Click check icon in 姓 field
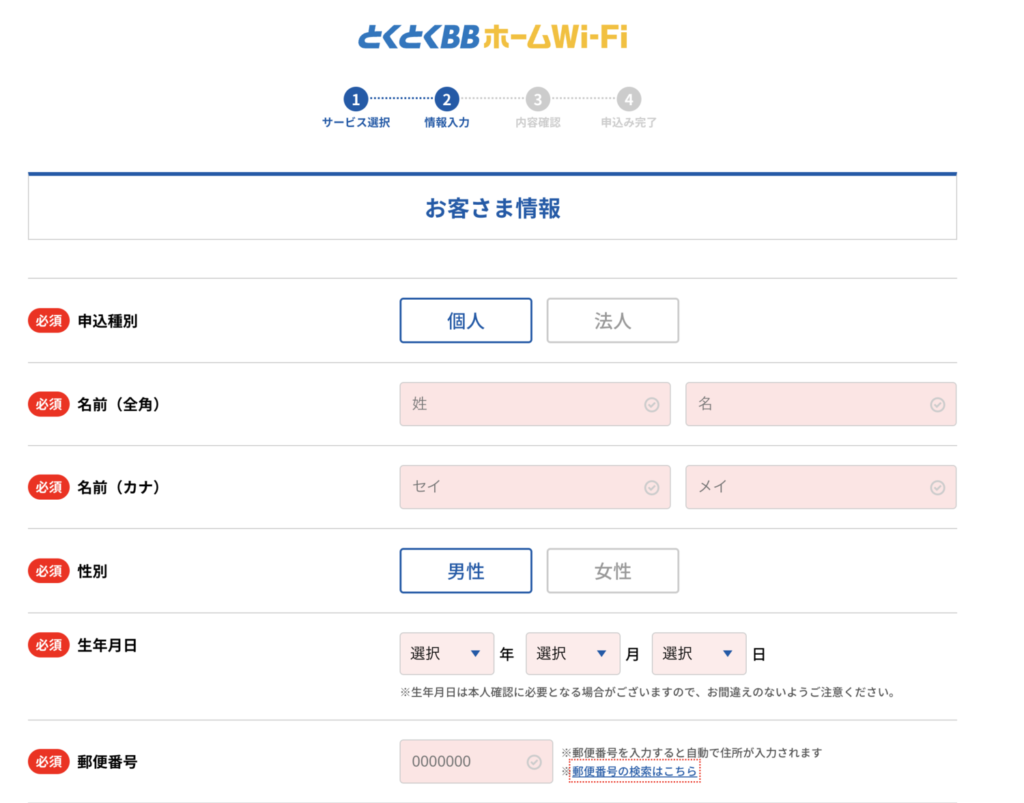This screenshot has height=803, width=1024. 652,405
